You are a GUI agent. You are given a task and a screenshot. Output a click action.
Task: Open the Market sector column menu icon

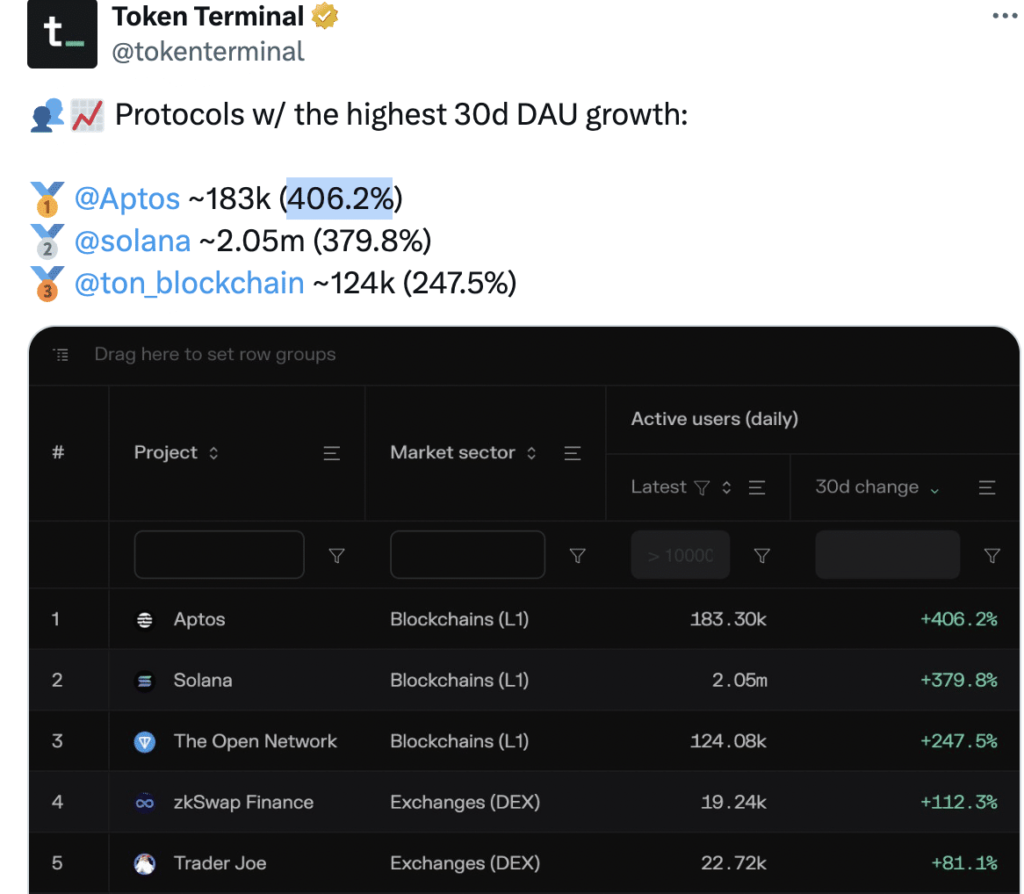tap(573, 453)
